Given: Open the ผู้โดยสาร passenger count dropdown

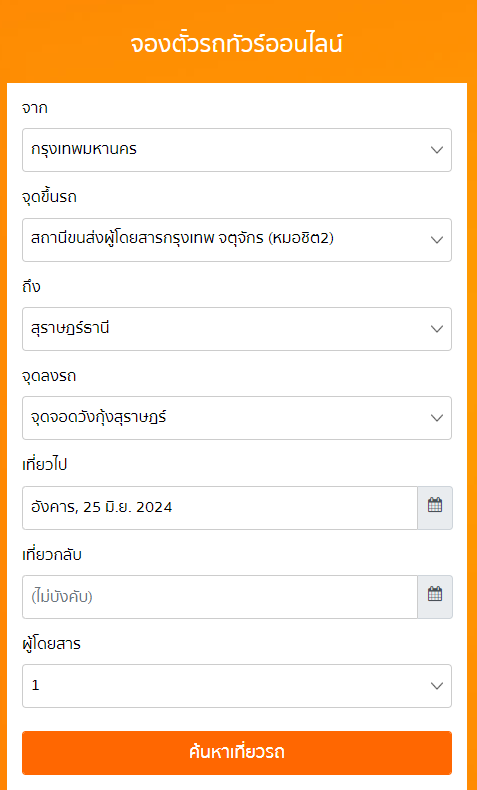Looking at the screenshot, I should click(237, 686).
